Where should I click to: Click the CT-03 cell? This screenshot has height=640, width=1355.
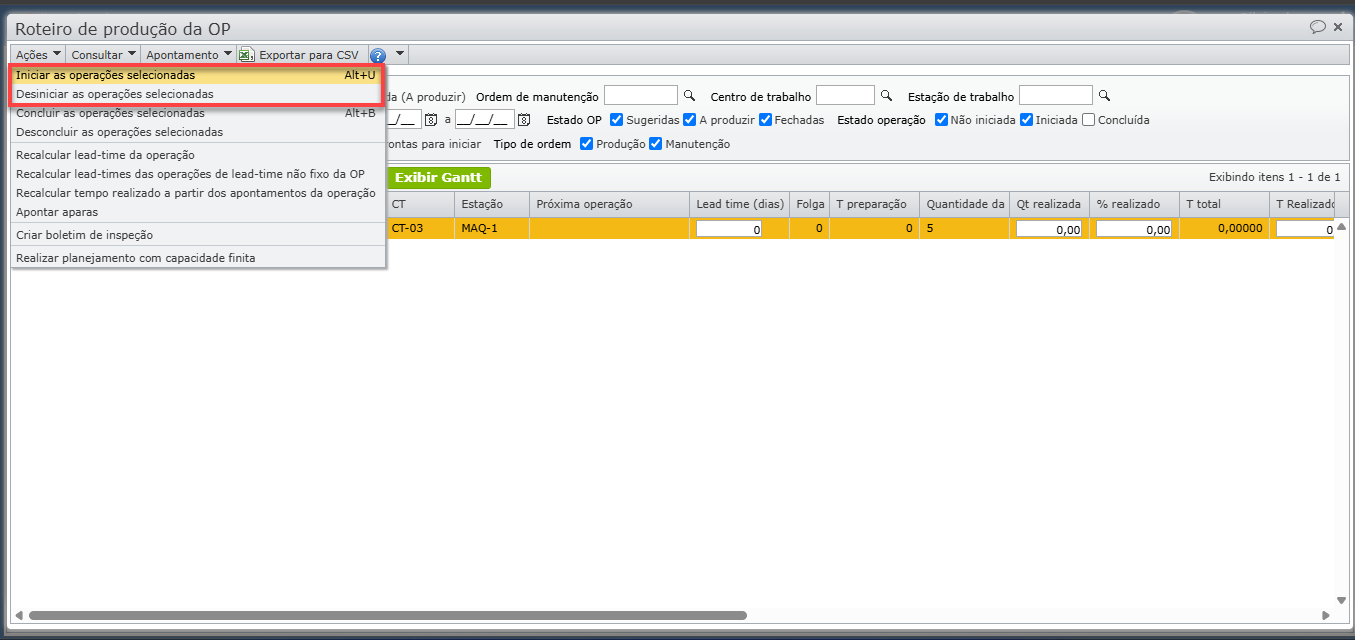(420, 228)
